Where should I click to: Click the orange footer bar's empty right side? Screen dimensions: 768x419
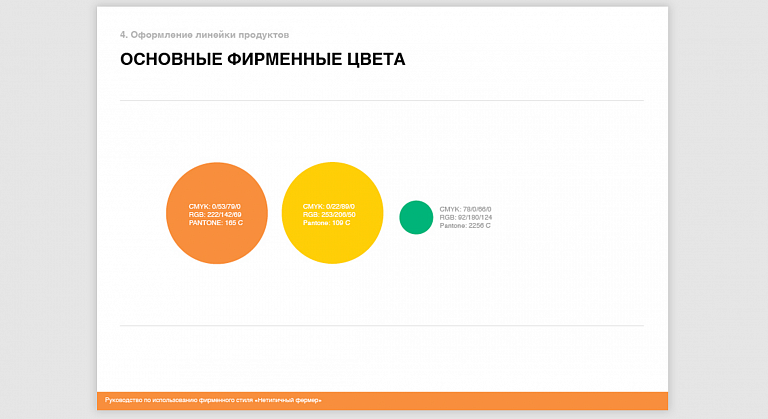point(495,401)
